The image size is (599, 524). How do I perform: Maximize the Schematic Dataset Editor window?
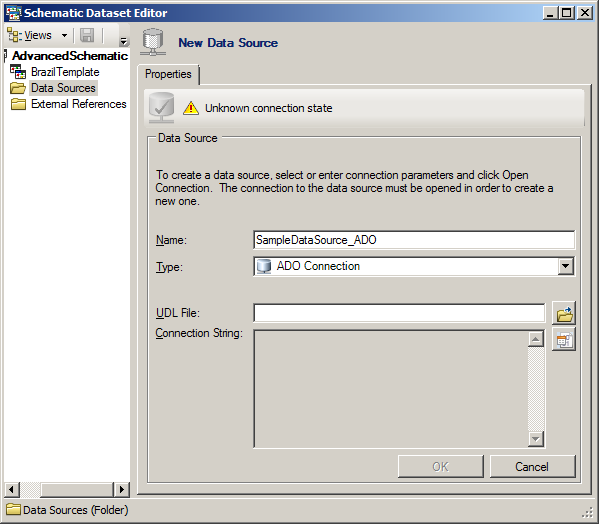coord(567,13)
